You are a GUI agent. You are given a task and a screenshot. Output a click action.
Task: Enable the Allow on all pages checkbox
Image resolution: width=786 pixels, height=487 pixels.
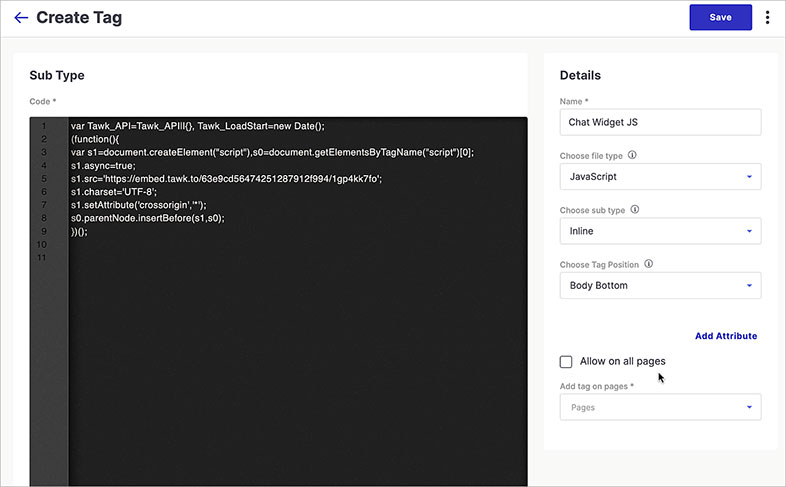[566, 362]
